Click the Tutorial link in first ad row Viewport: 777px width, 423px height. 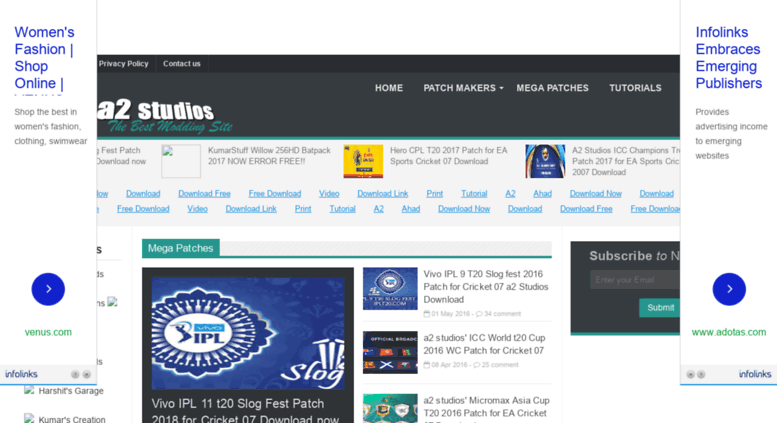[x=474, y=194]
